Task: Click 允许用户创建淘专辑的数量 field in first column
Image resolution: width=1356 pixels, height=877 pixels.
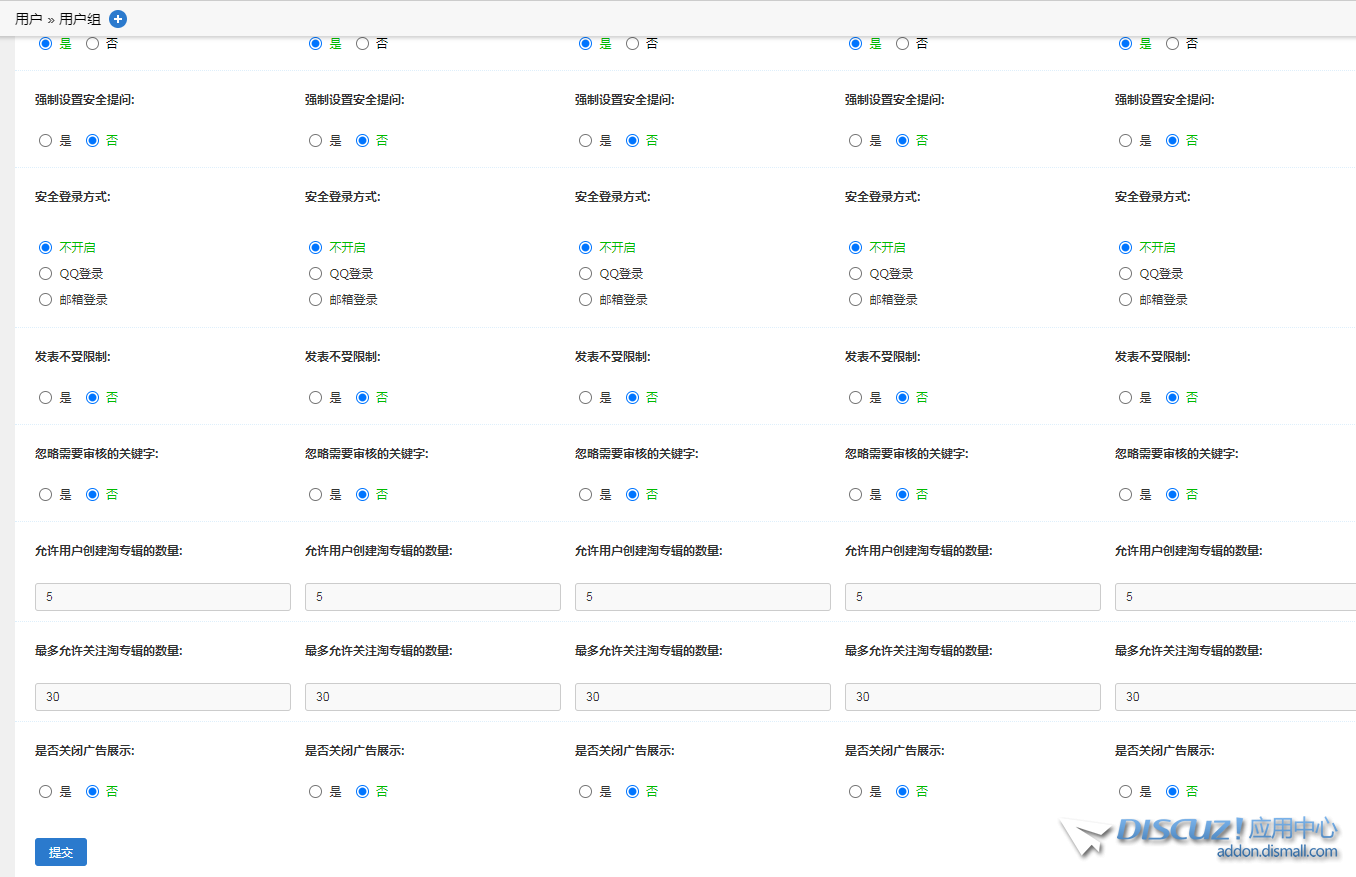Action: tap(162, 597)
